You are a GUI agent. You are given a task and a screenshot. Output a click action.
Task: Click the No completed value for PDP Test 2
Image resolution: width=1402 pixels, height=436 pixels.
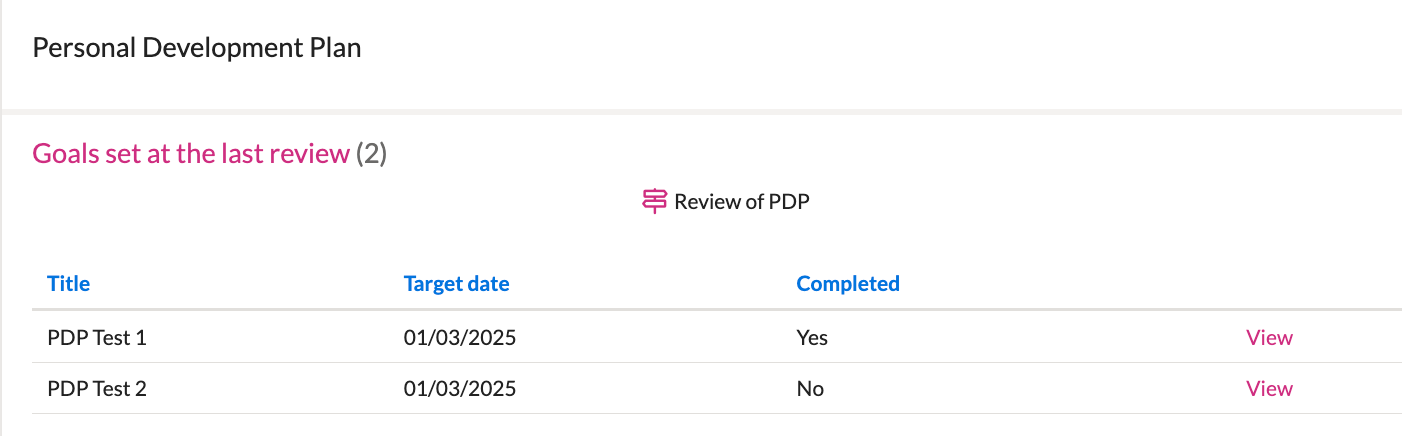click(x=810, y=388)
